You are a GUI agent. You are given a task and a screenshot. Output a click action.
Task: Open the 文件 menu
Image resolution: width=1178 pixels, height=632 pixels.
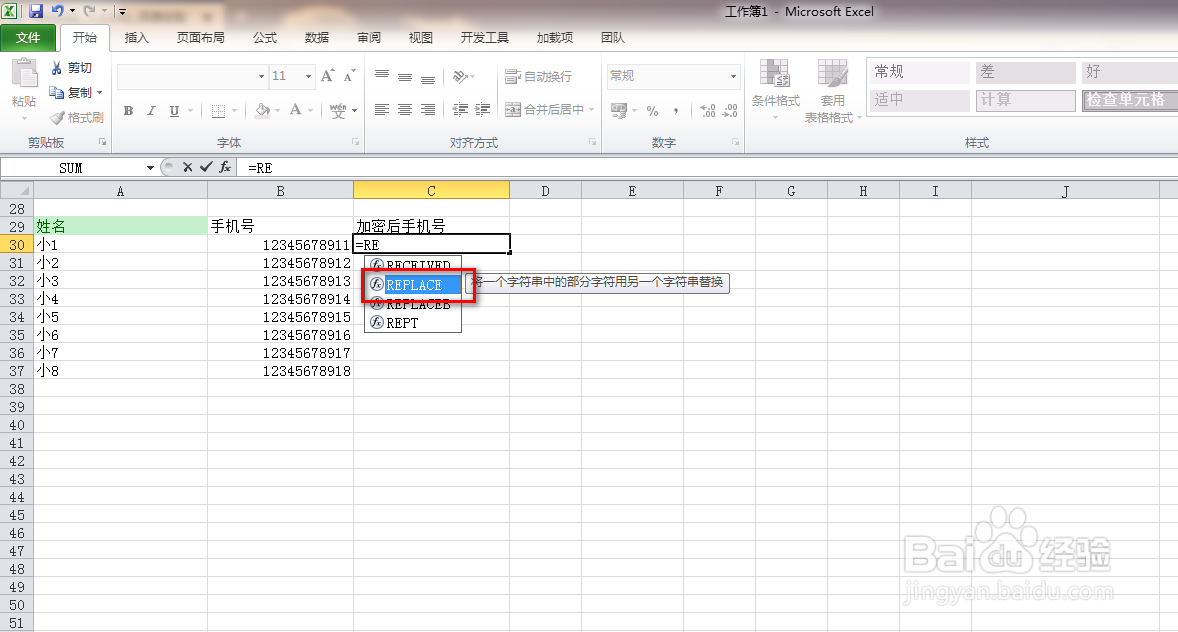point(29,38)
